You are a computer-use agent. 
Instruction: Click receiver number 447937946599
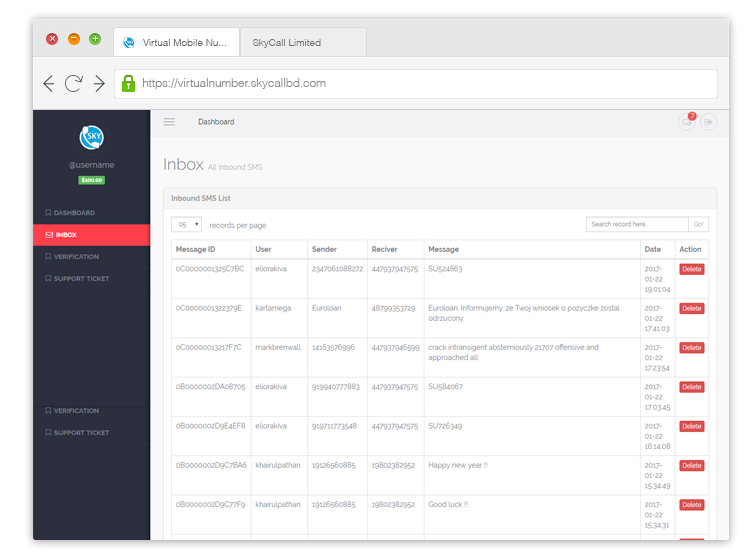(x=396, y=348)
